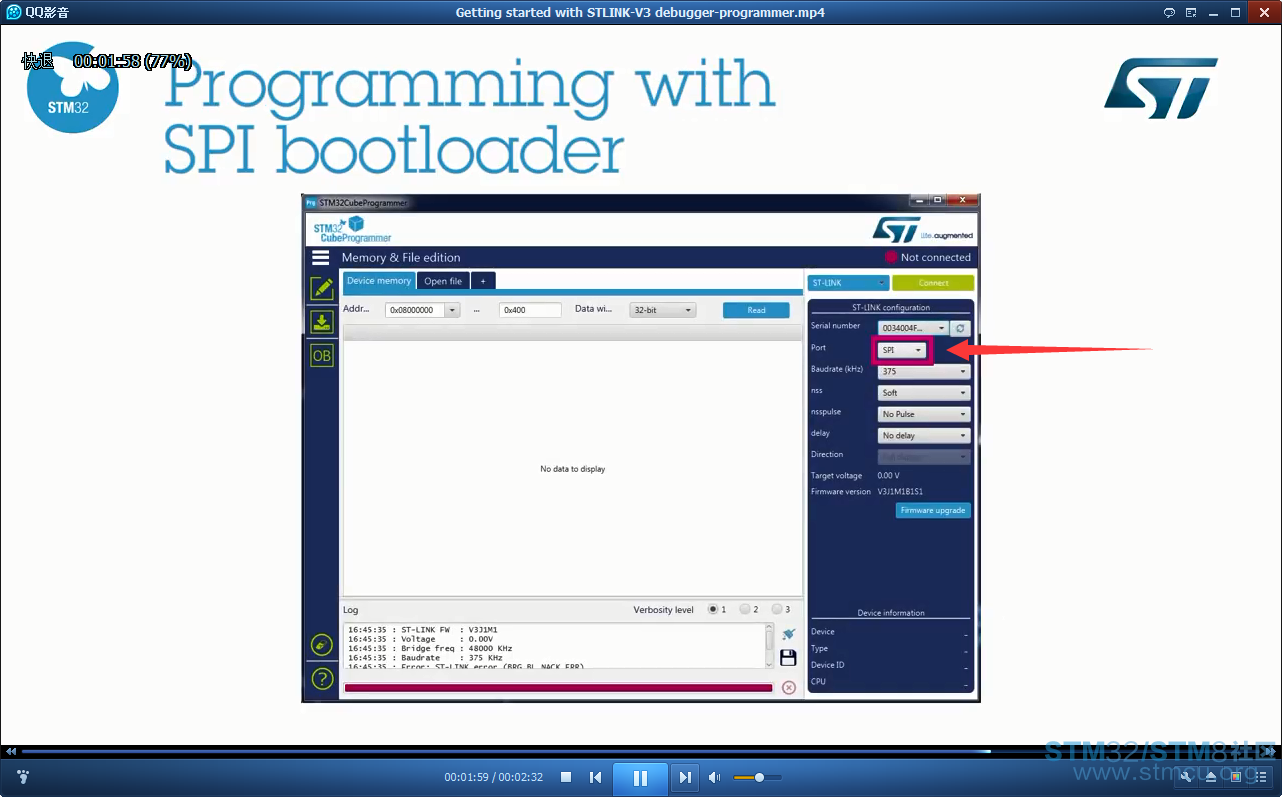This screenshot has width=1282, height=797.
Task: Click the 'No data to display' text
Action: (x=573, y=469)
